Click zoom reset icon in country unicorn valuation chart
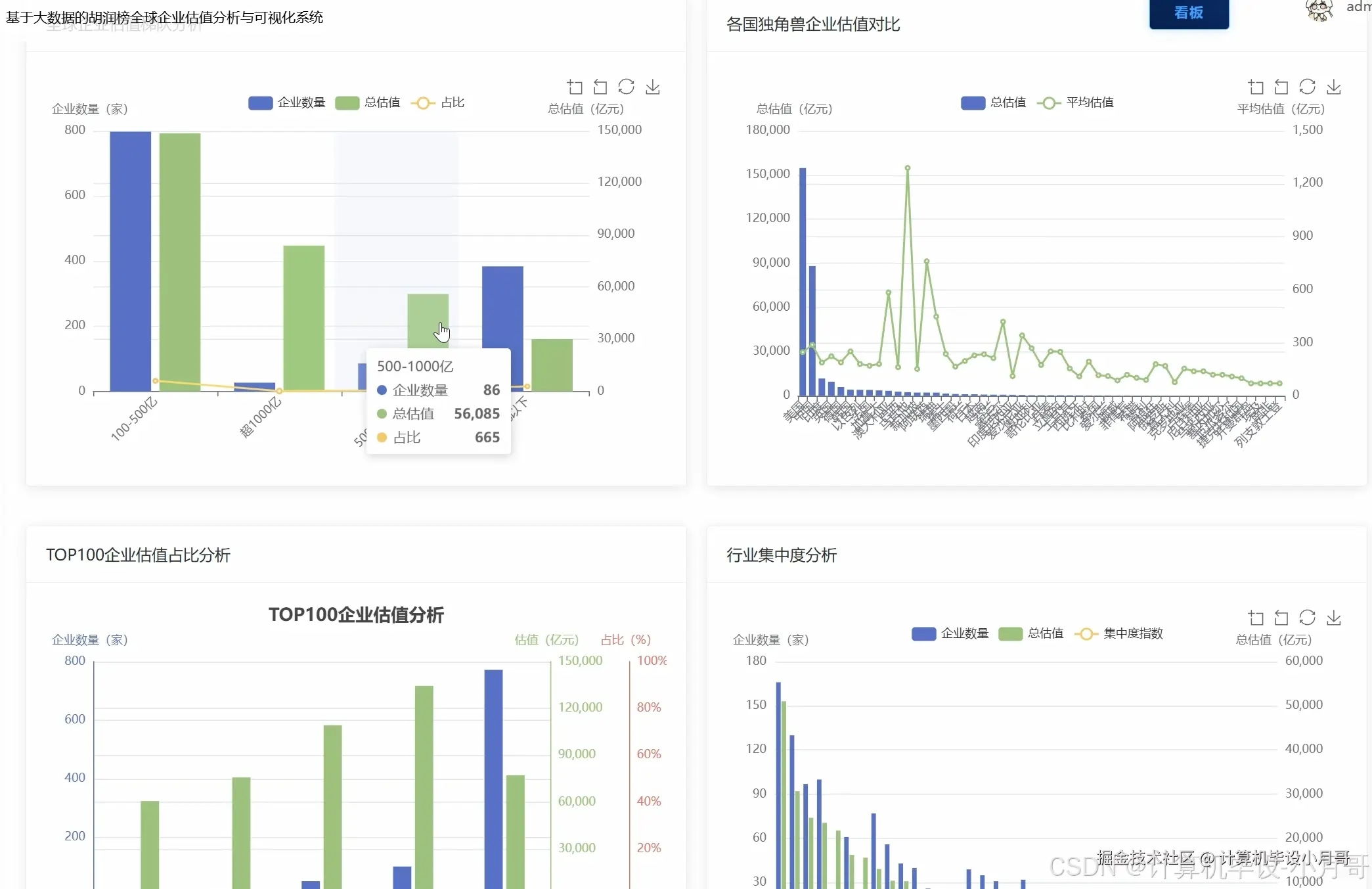This screenshot has width=1372, height=889. 1281,87
